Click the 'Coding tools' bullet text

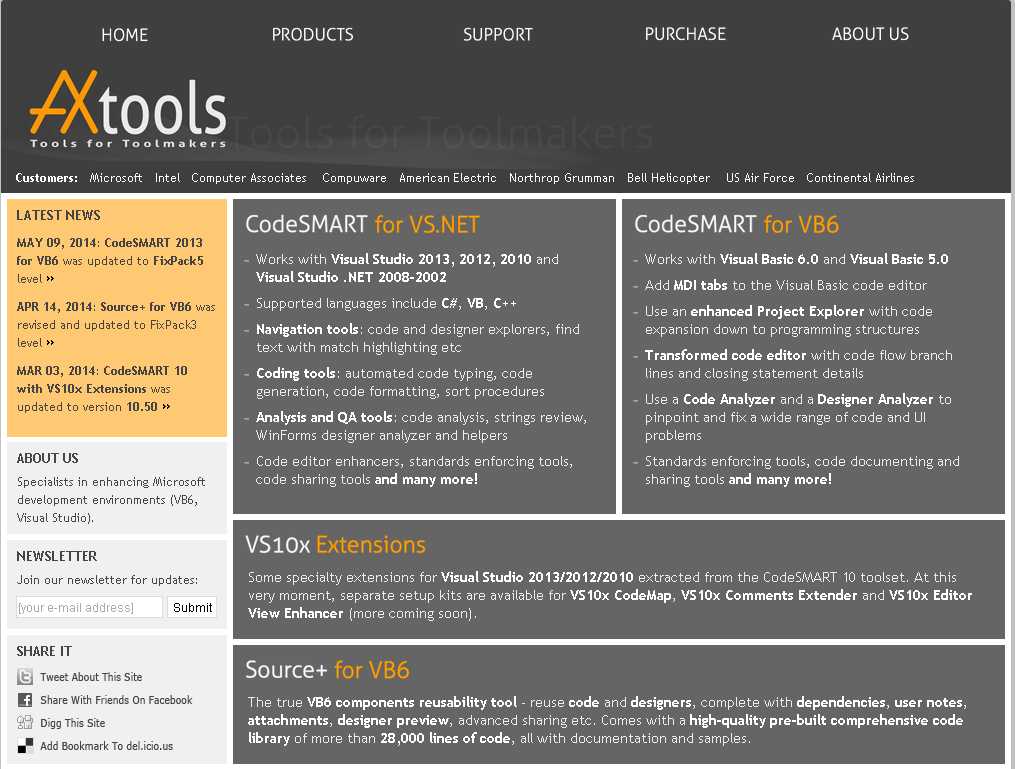click(296, 373)
